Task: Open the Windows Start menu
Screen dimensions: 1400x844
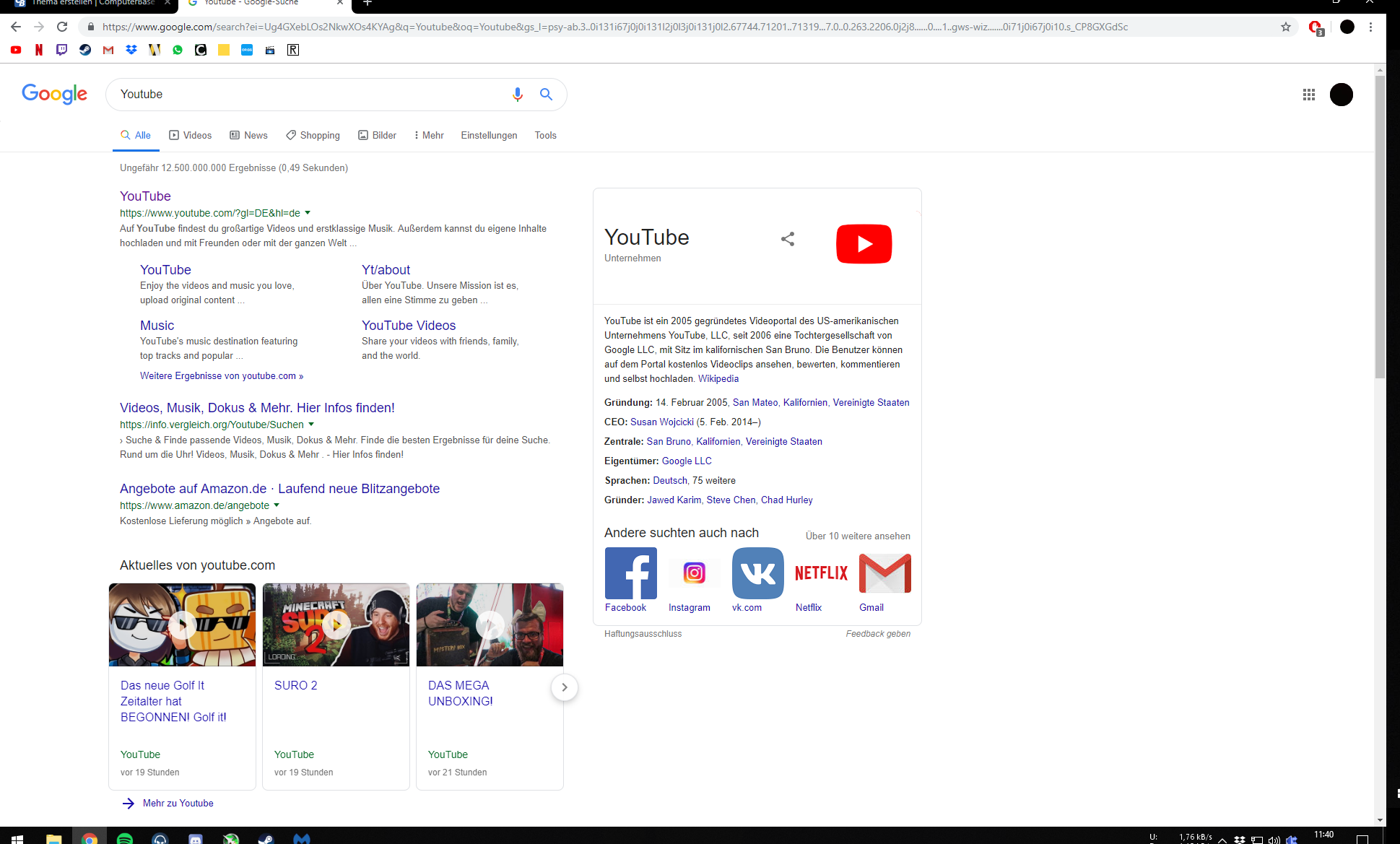Action: pos(17,838)
